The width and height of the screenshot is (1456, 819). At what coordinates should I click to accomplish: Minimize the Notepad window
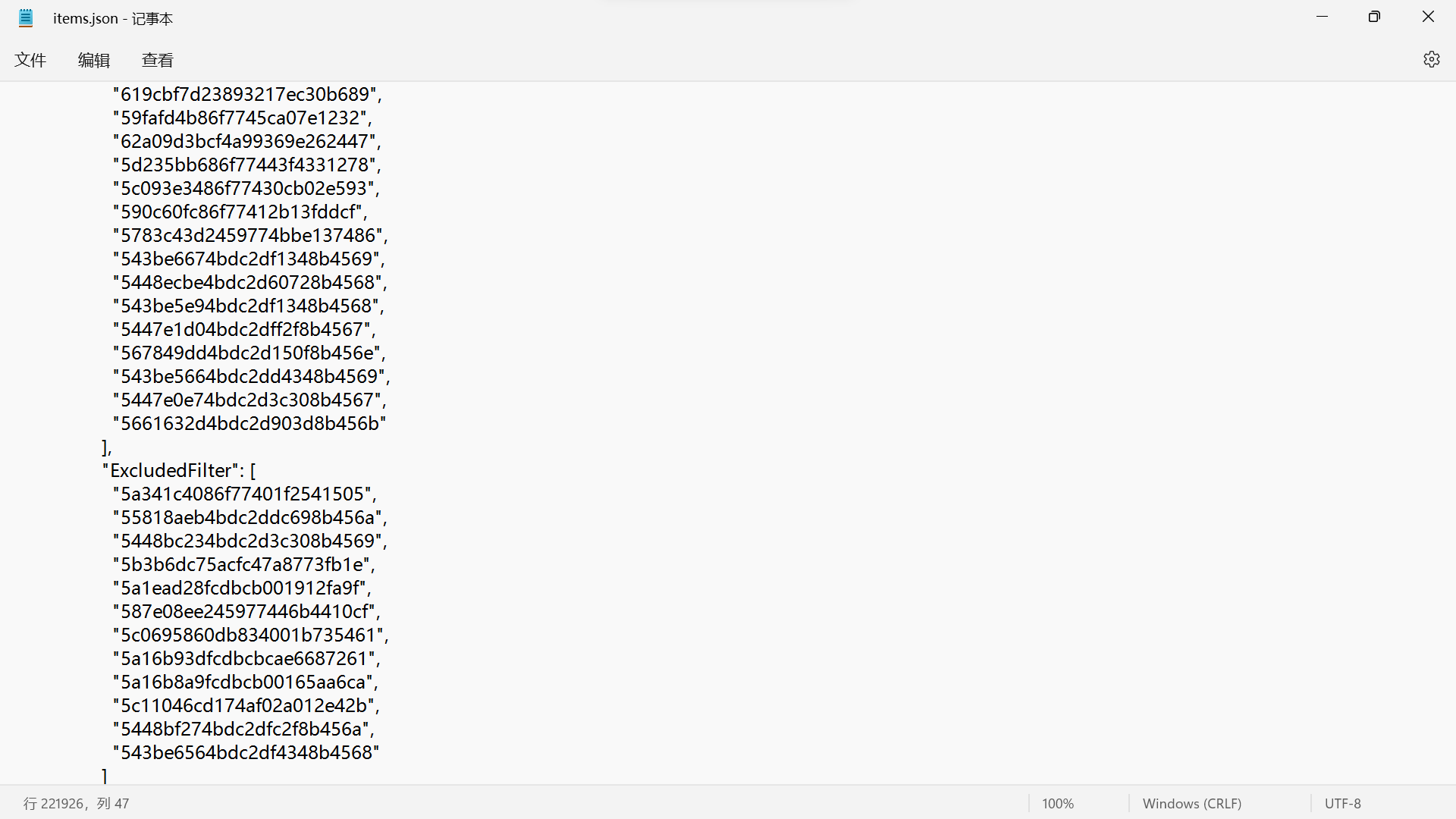pos(1323,17)
